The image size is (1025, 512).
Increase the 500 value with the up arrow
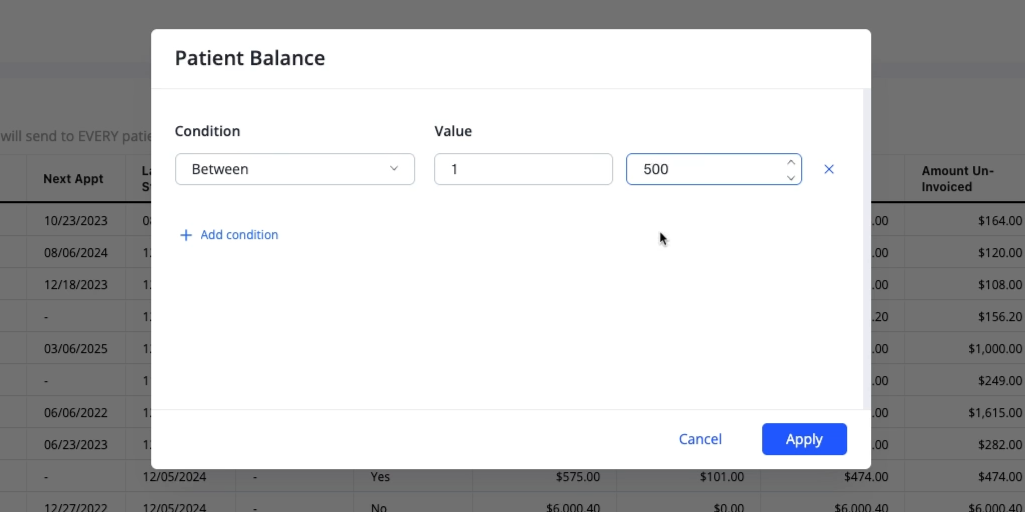[x=791, y=162]
